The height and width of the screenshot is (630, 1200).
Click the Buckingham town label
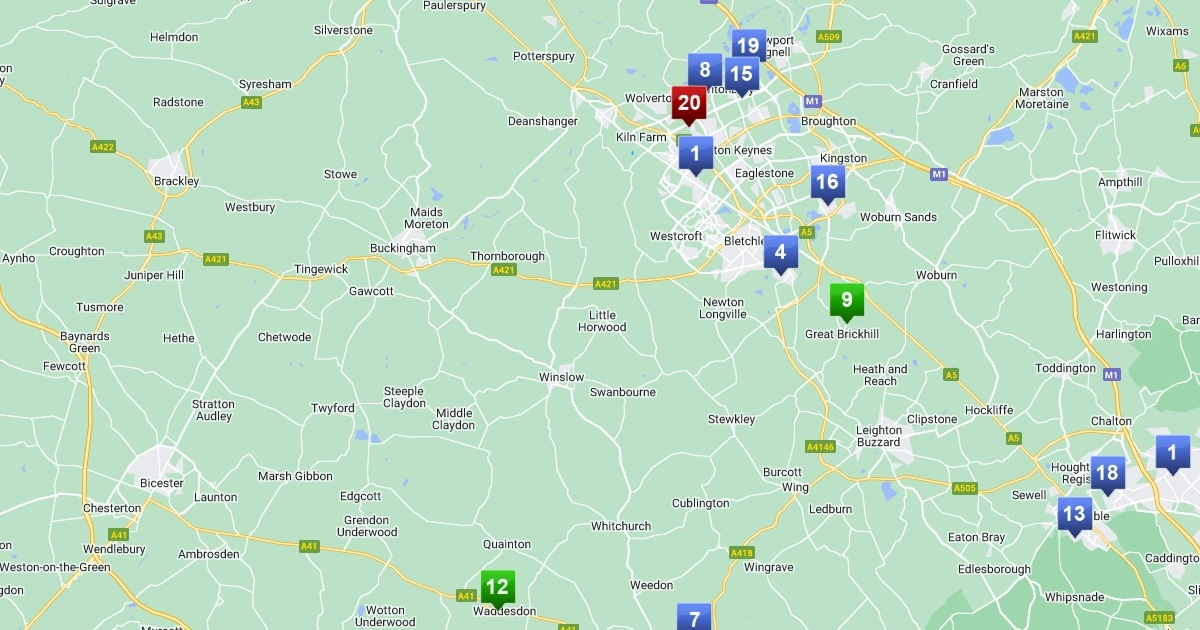403,248
